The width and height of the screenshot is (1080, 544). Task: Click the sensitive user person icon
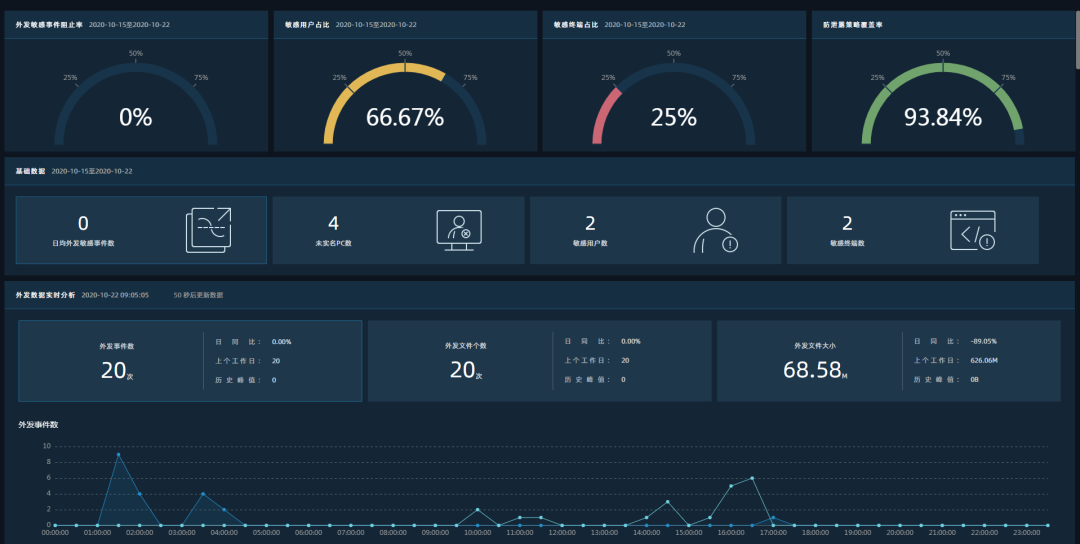point(714,229)
